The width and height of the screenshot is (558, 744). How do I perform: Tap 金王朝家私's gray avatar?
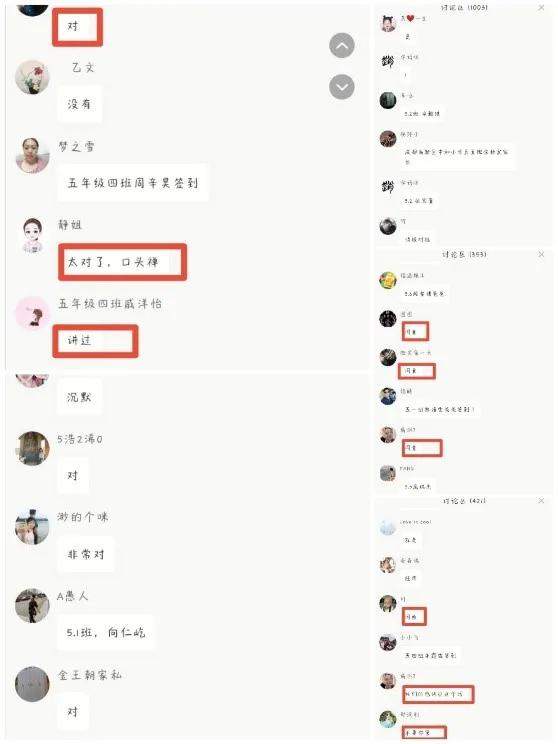[x=32, y=684]
